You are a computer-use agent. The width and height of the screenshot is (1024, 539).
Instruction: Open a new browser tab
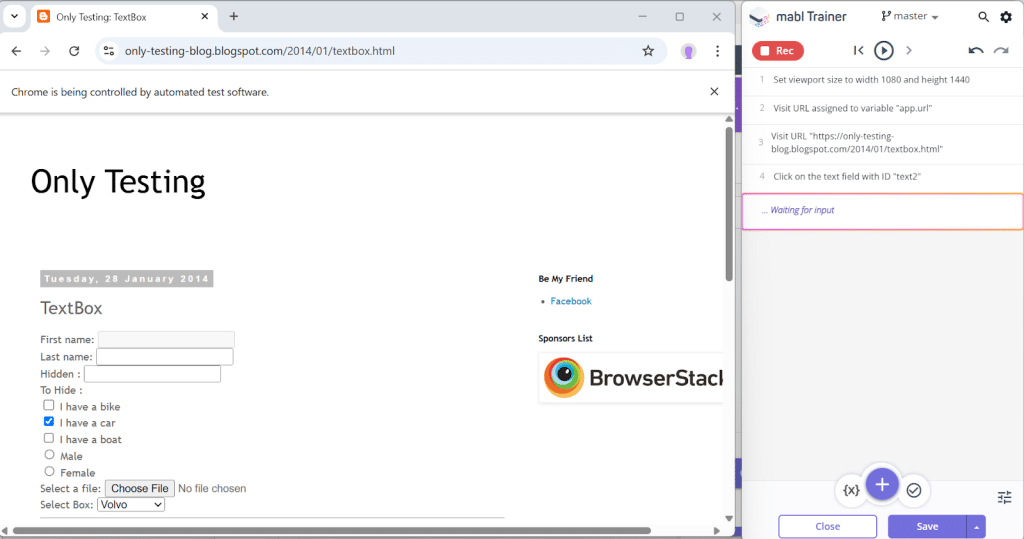(x=234, y=16)
